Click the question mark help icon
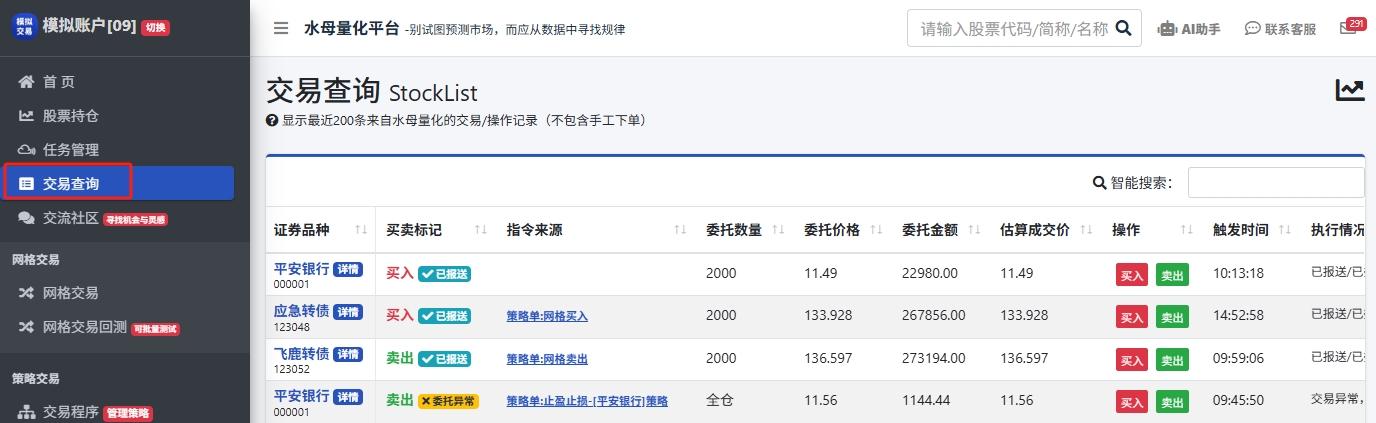 (x=271, y=121)
